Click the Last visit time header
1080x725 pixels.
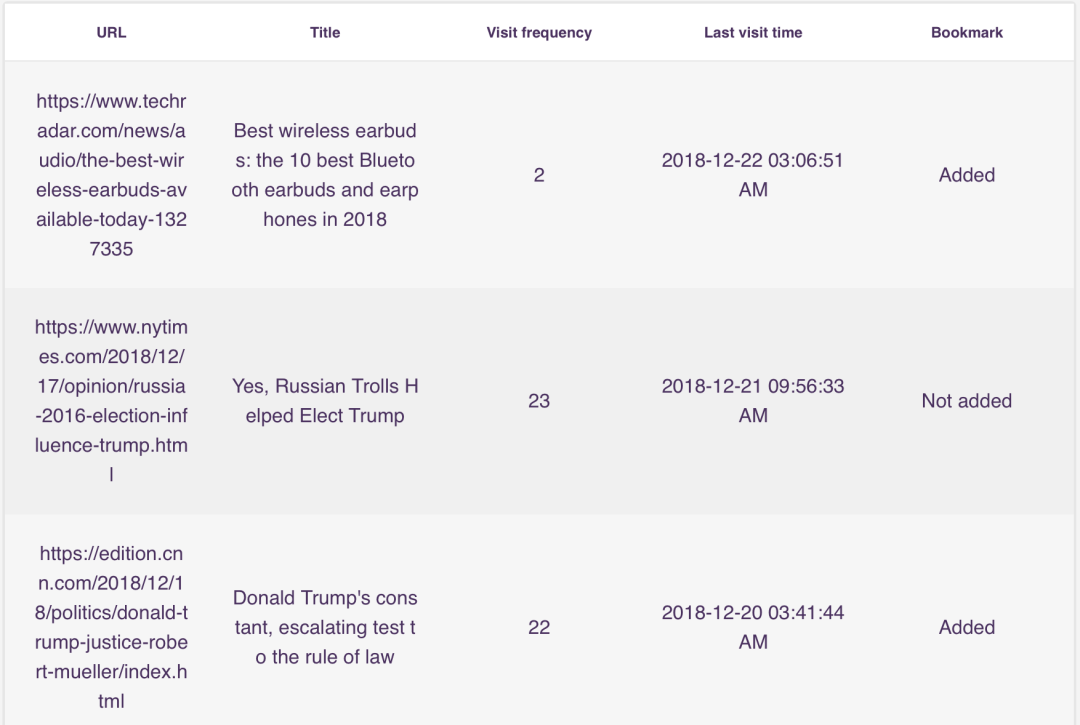tap(753, 32)
